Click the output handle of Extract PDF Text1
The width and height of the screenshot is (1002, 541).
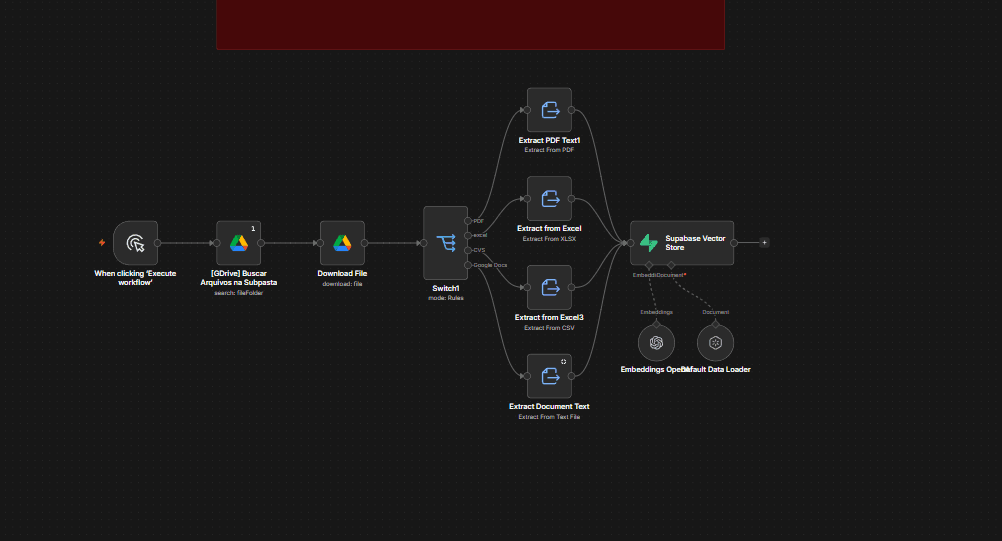point(571,110)
